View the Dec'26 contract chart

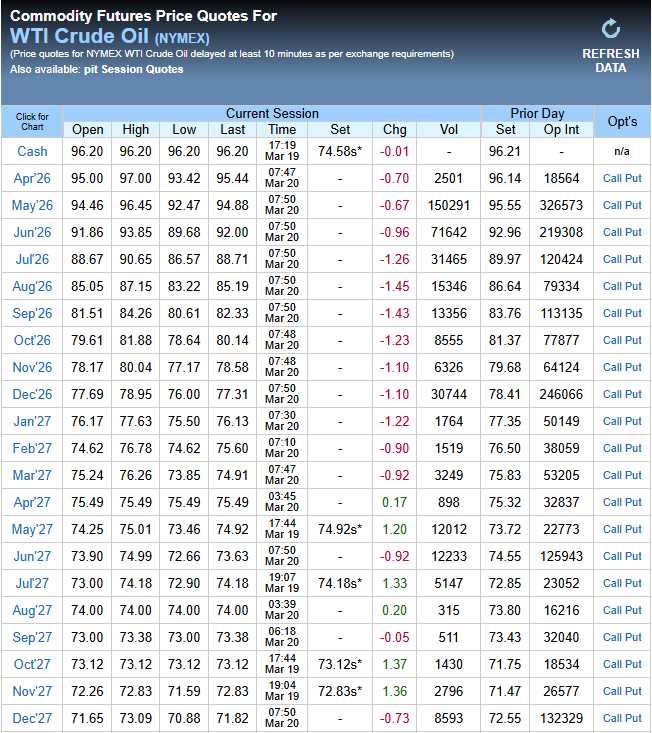[32, 394]
